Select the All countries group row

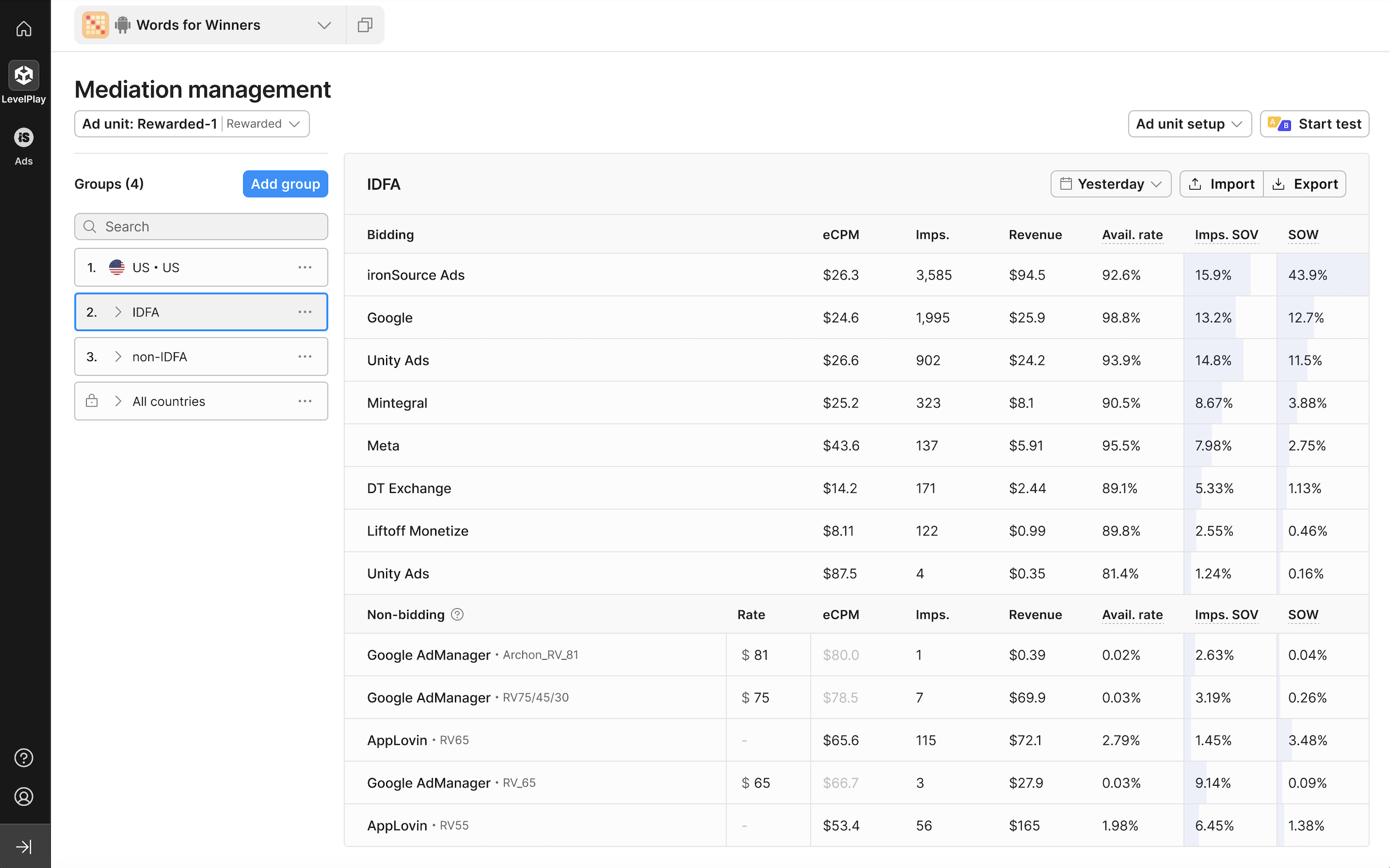201,401
